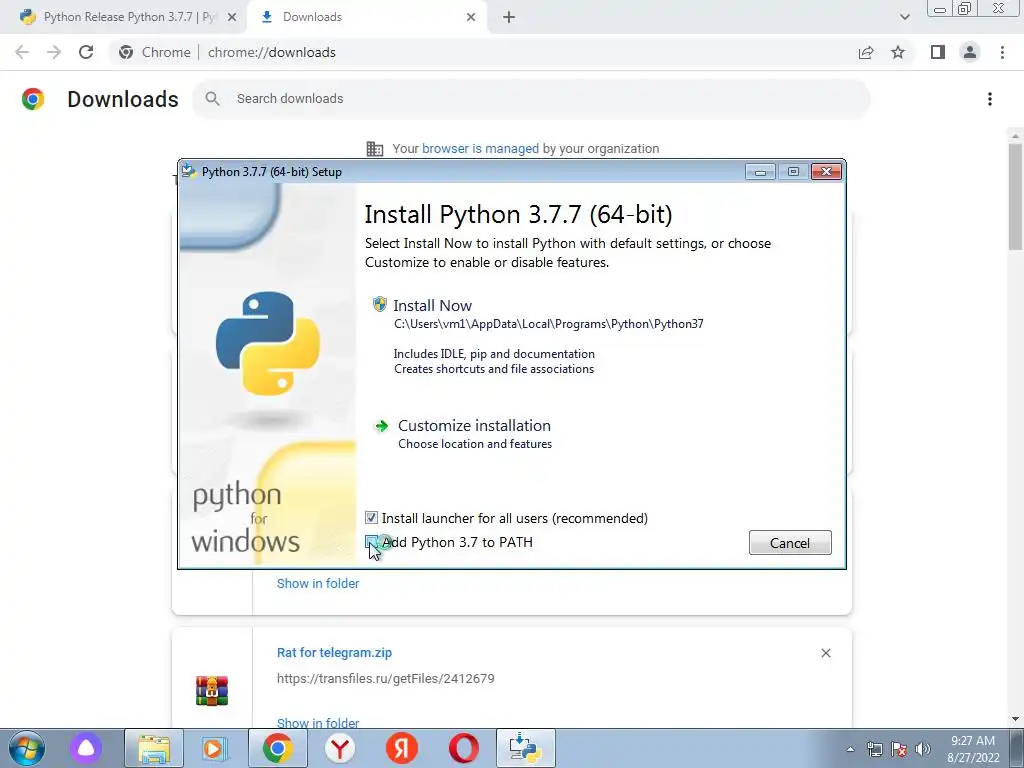Screen dimensions: 1024x768
Task: Open Chrome profile avatar
Action: pyautogui.click(x=970, y=52)
